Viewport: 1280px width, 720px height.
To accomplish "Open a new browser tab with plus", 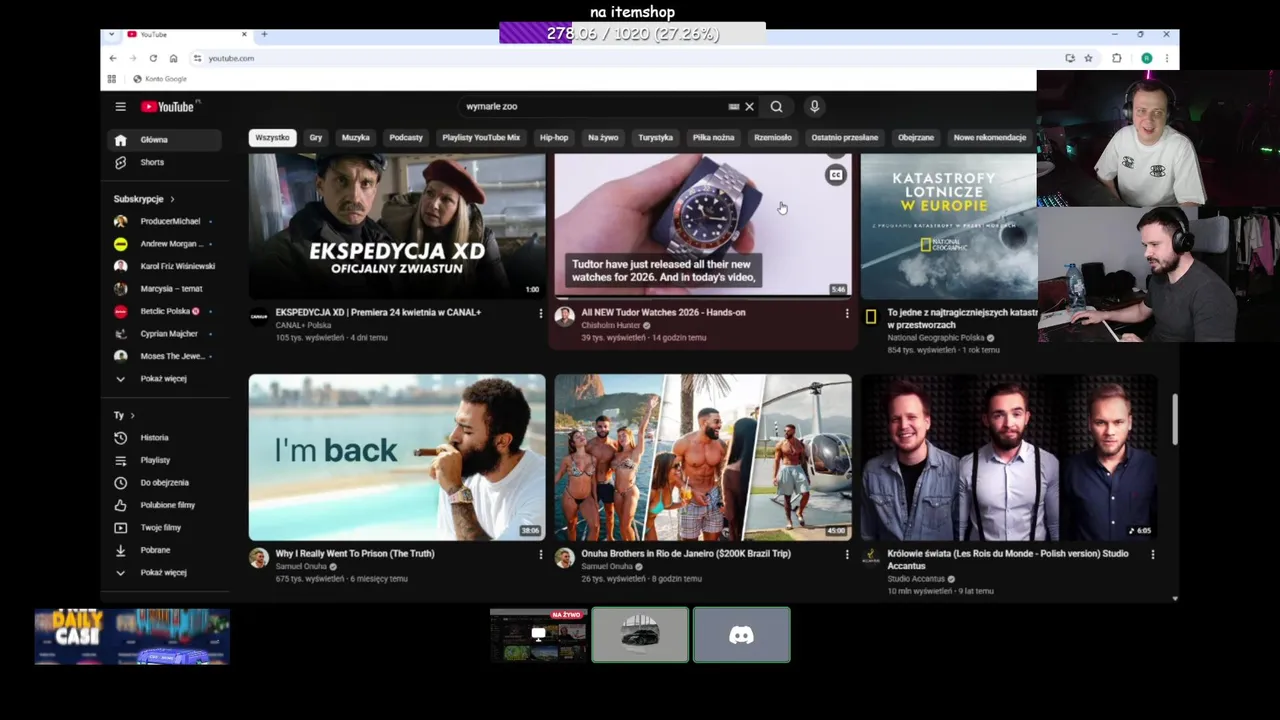I will pos(264,34).
